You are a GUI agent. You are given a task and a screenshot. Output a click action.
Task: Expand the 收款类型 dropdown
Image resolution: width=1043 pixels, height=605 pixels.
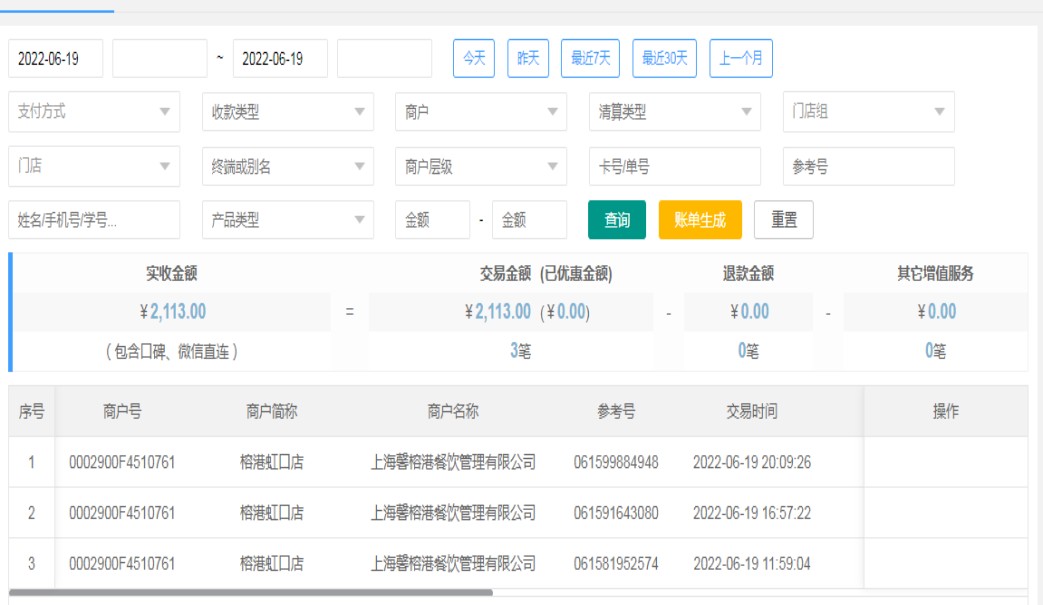coord(287,112)
